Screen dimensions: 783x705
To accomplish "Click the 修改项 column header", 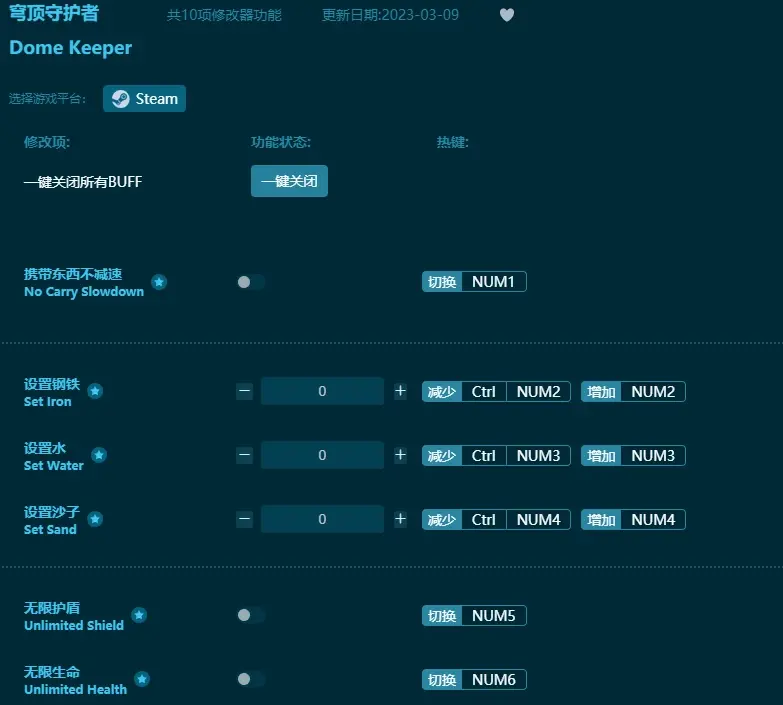I will pyautogui.click(x=47, y=142).
